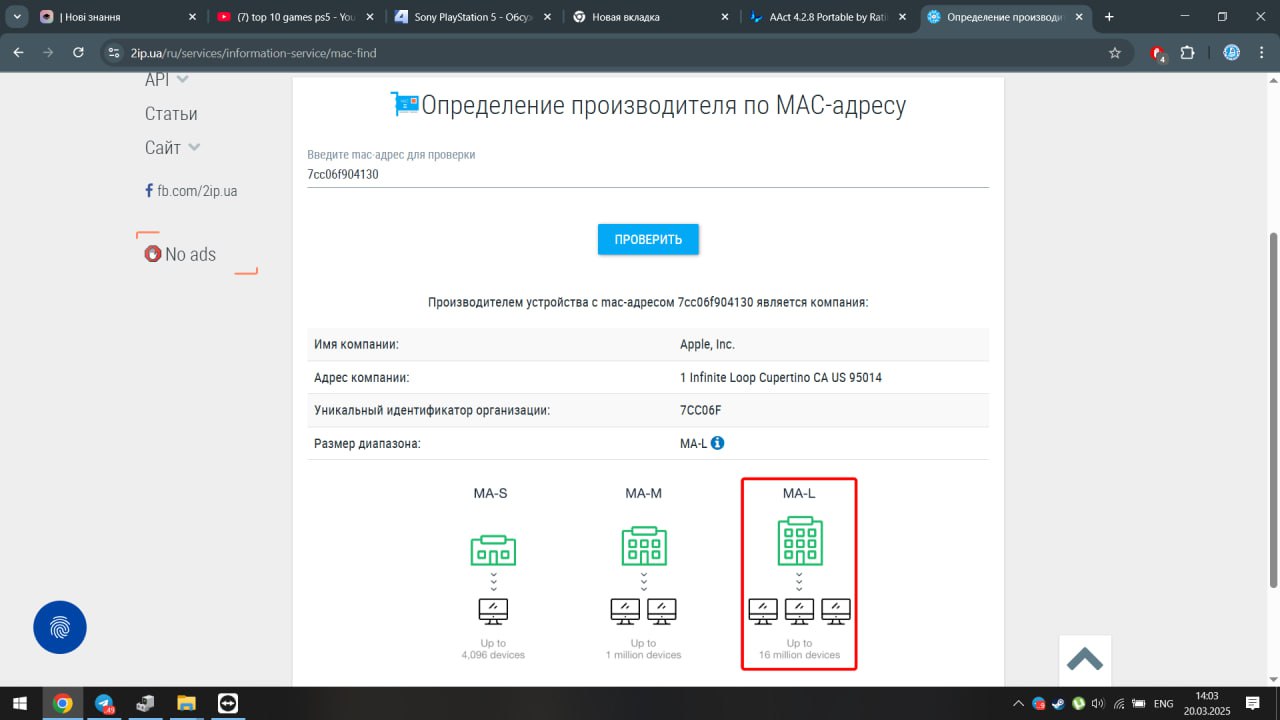This screenshot has height=720, width=1280.
Task: Open a new tab with plus button
Action: point(1108,17)
